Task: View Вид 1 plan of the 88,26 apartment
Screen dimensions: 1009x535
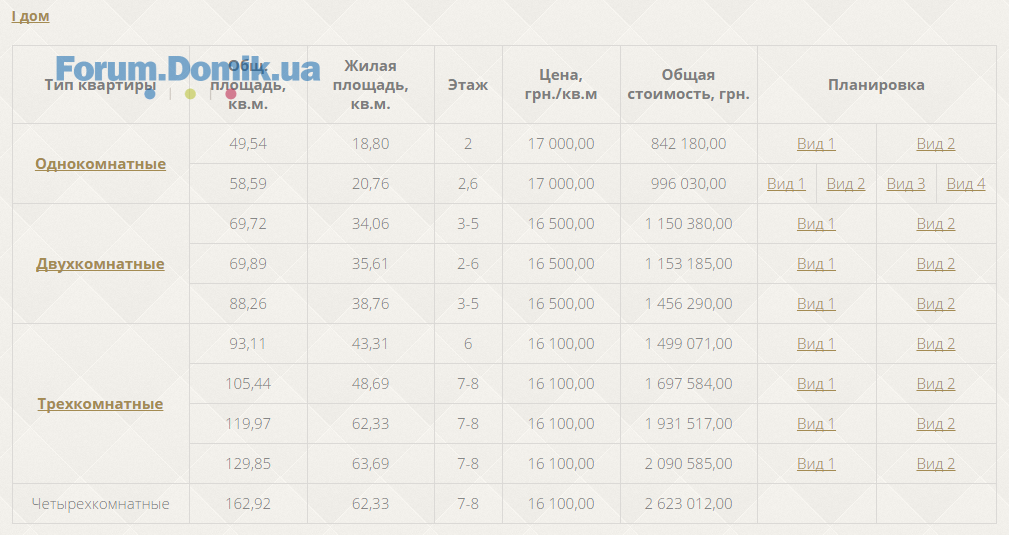Action: coord(816,303)
